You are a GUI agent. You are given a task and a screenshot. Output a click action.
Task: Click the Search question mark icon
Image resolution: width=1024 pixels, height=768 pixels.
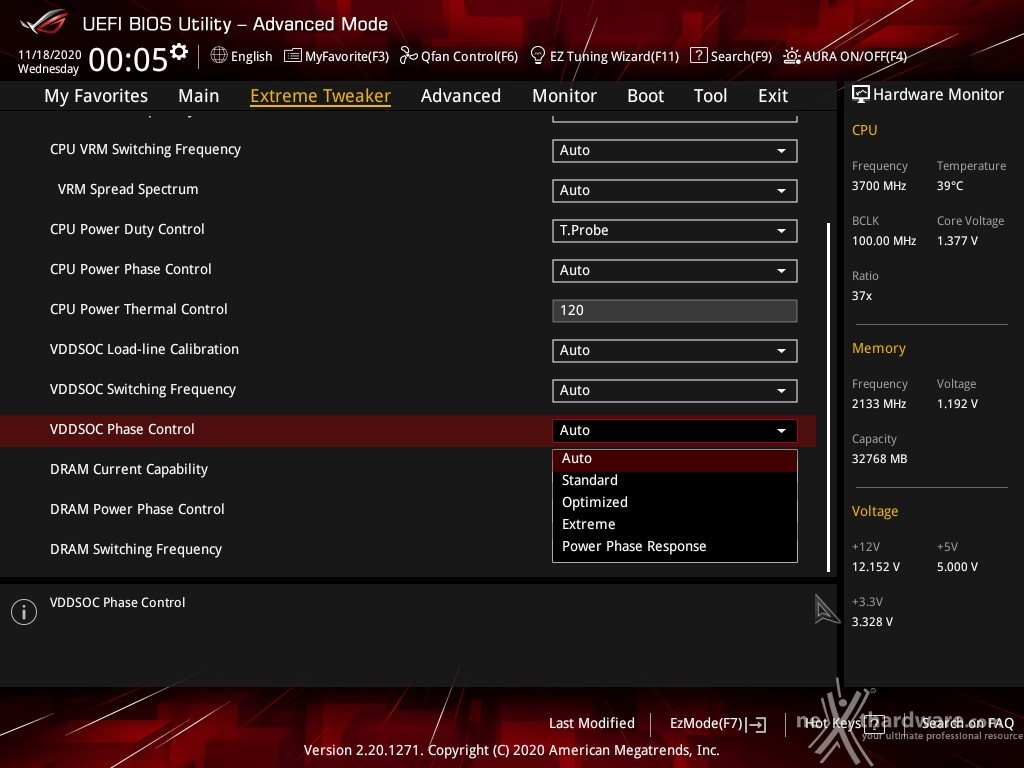coord(698,56)
